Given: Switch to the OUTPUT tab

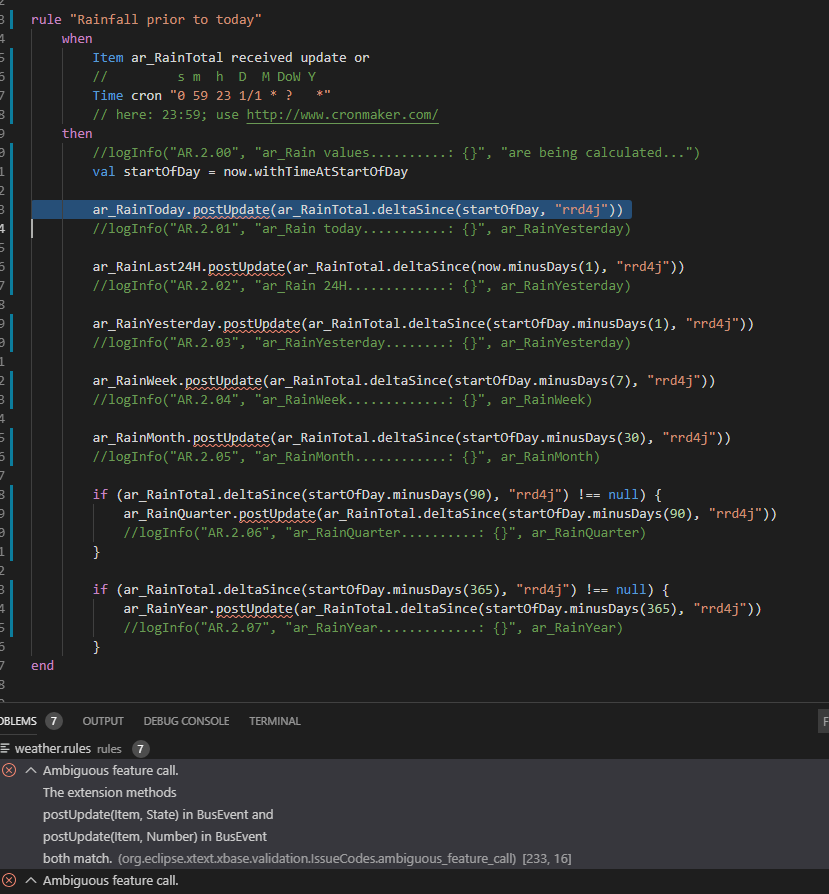Looking at the screenshot, I should pyautogui.click(x=103, y=721).
